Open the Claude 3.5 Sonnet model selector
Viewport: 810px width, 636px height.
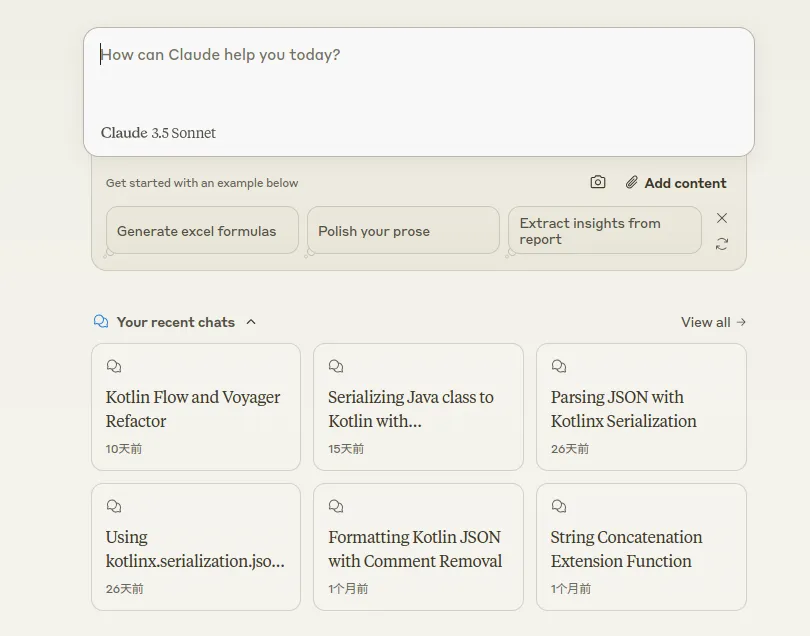point(158,133)
